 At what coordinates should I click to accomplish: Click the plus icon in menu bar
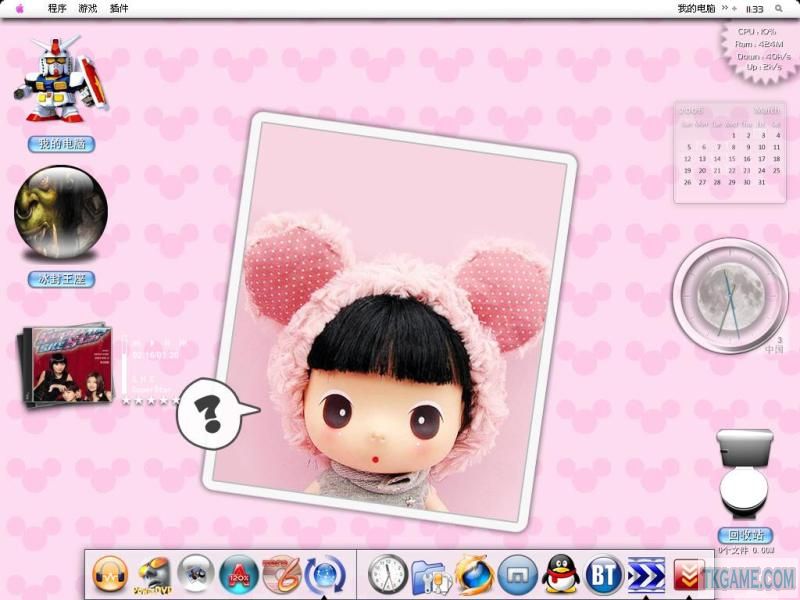[x=735, y=9]
